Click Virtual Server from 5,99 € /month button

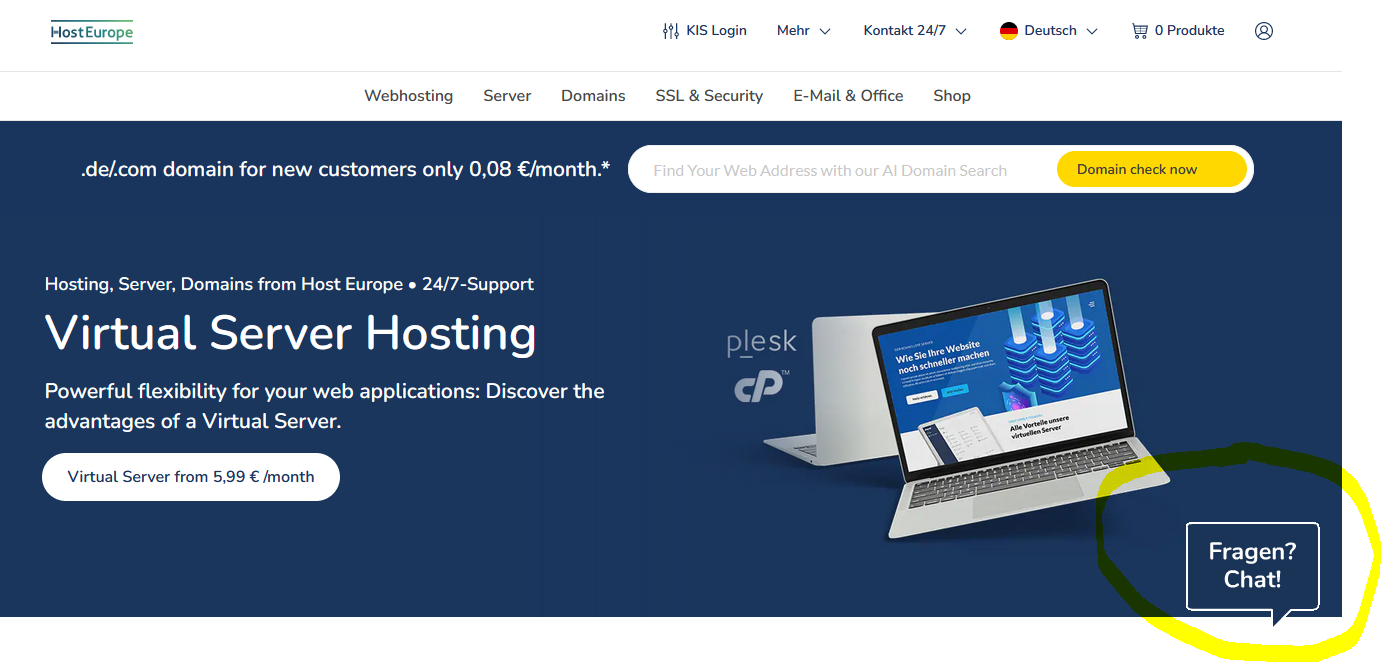click(x=191, y=477)
